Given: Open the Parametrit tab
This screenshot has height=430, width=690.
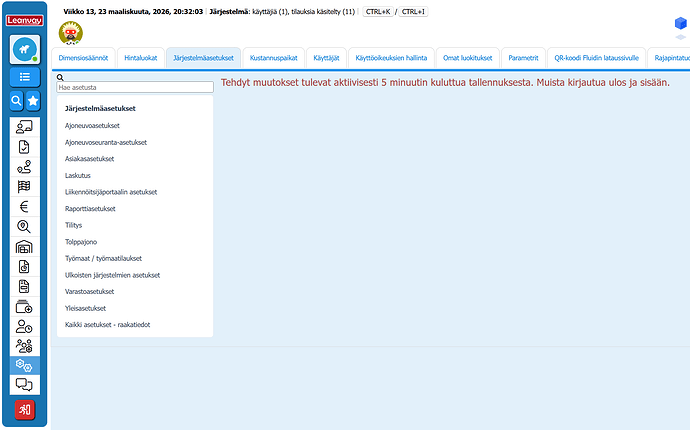Looking at the screenshot, I should click(x=523, y=58).
